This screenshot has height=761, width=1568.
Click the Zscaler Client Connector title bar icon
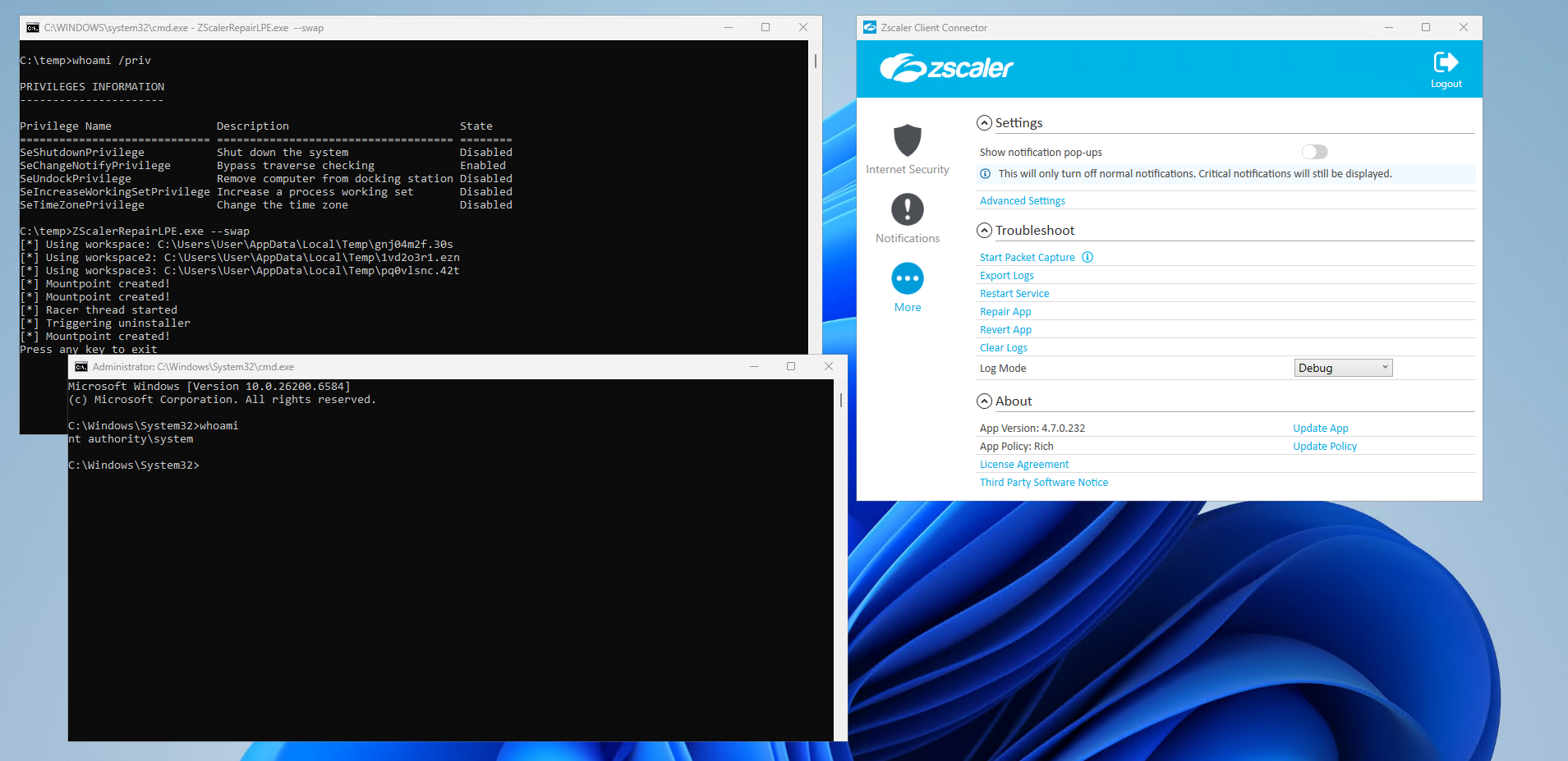870,27
